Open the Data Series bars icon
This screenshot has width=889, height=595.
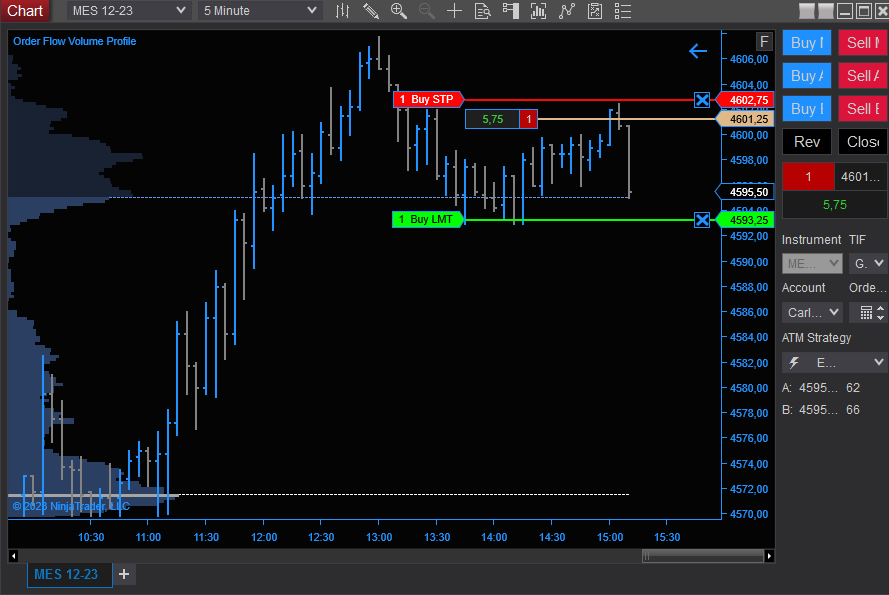click(342, 11)
